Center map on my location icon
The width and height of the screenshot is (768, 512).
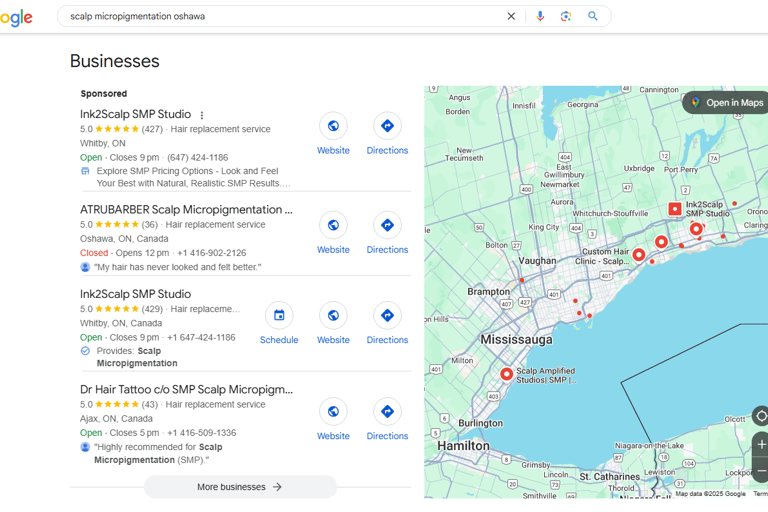[761, 416]
